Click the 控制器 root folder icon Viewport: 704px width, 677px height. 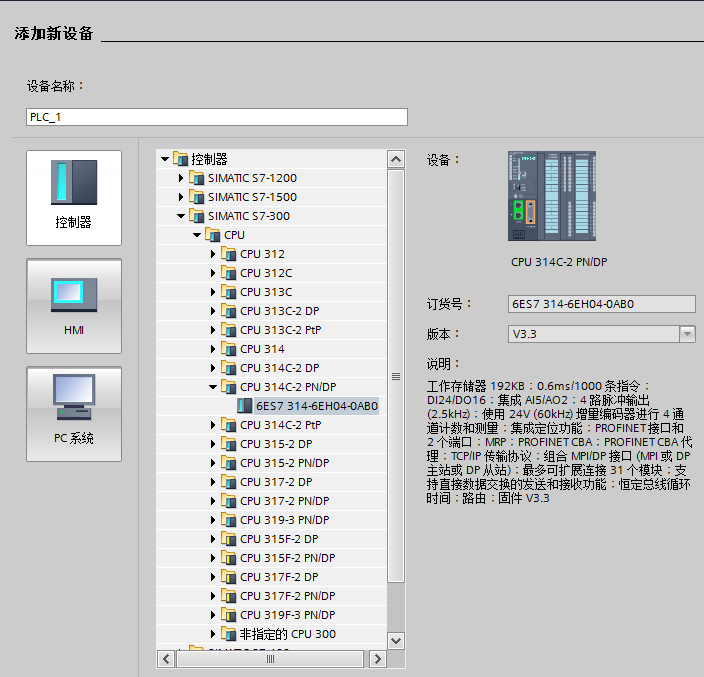click(180, 158)
